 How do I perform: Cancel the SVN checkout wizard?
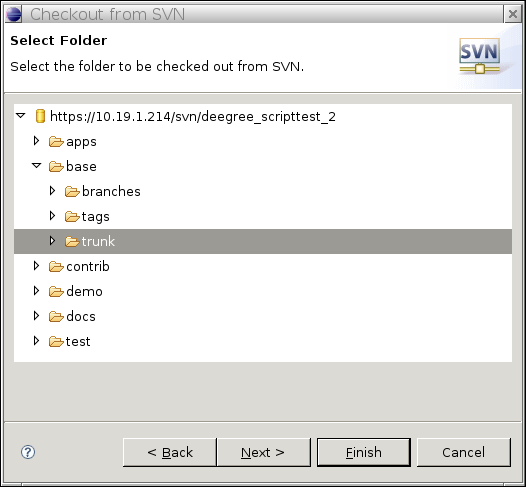[464, 452]
